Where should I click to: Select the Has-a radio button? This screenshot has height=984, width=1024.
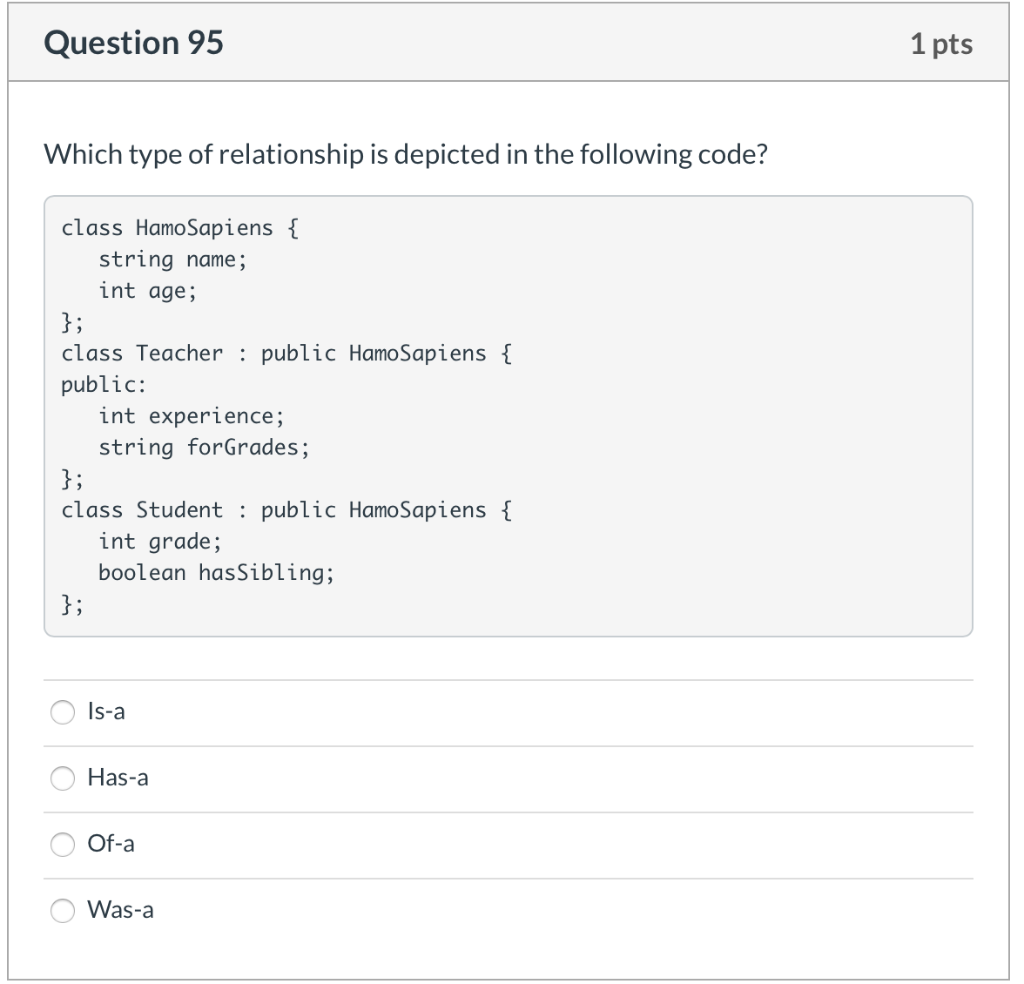[62, 778]
